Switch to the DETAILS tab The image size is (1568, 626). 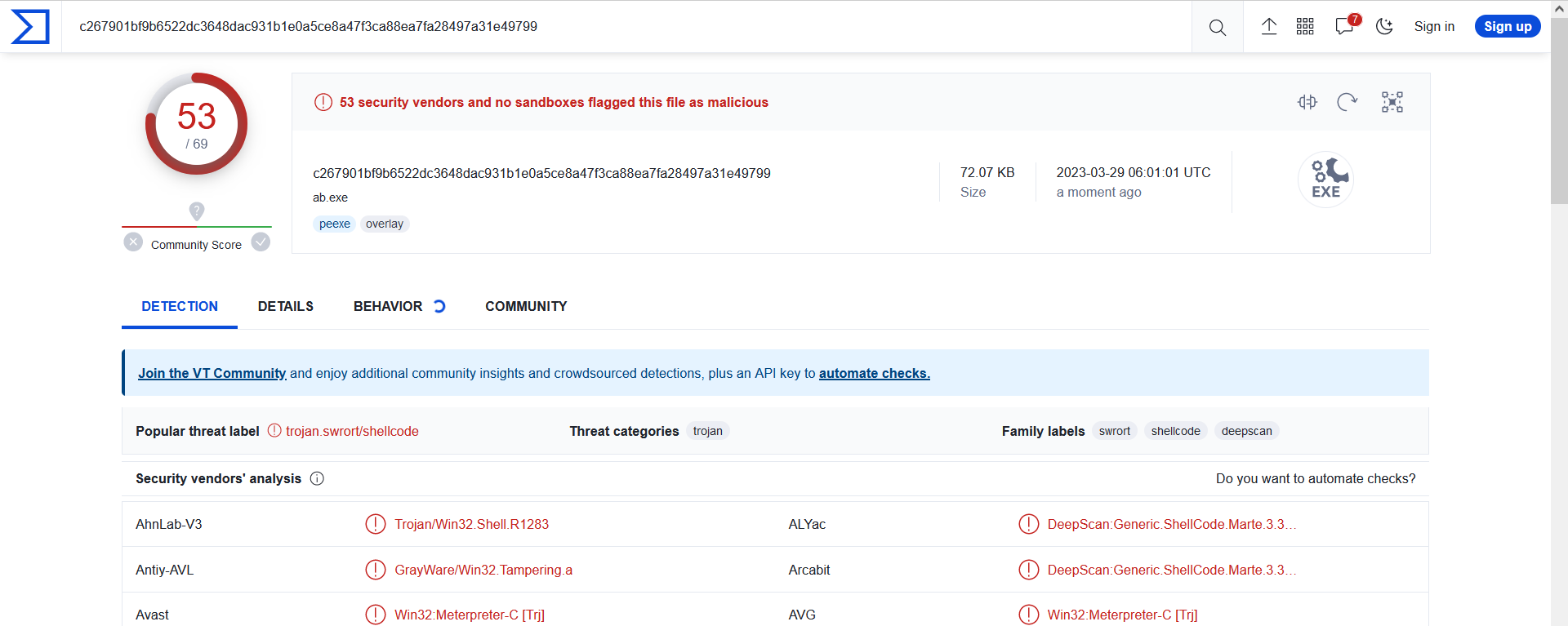[x=286, y=307]
